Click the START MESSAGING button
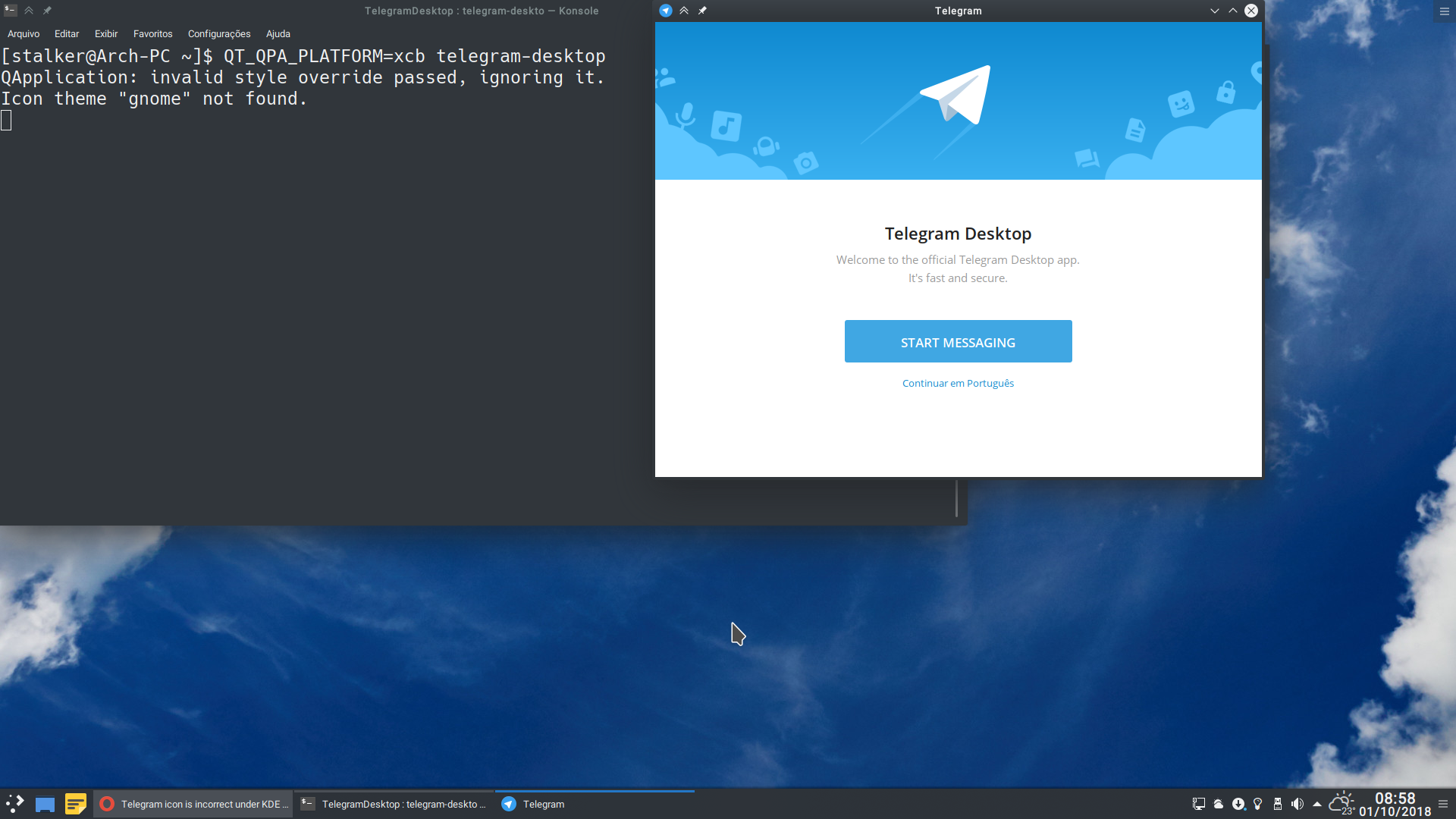 [958, 341]
